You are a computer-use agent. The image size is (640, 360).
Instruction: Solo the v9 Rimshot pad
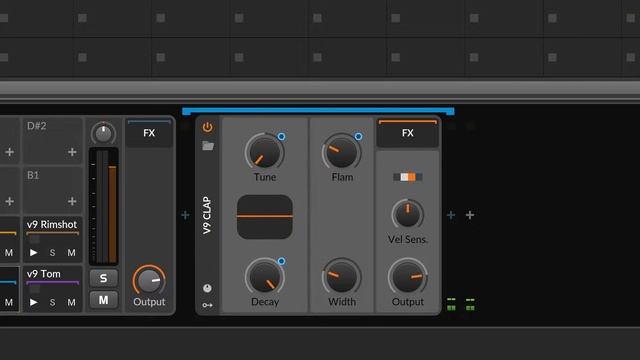(x=52, y=253)
